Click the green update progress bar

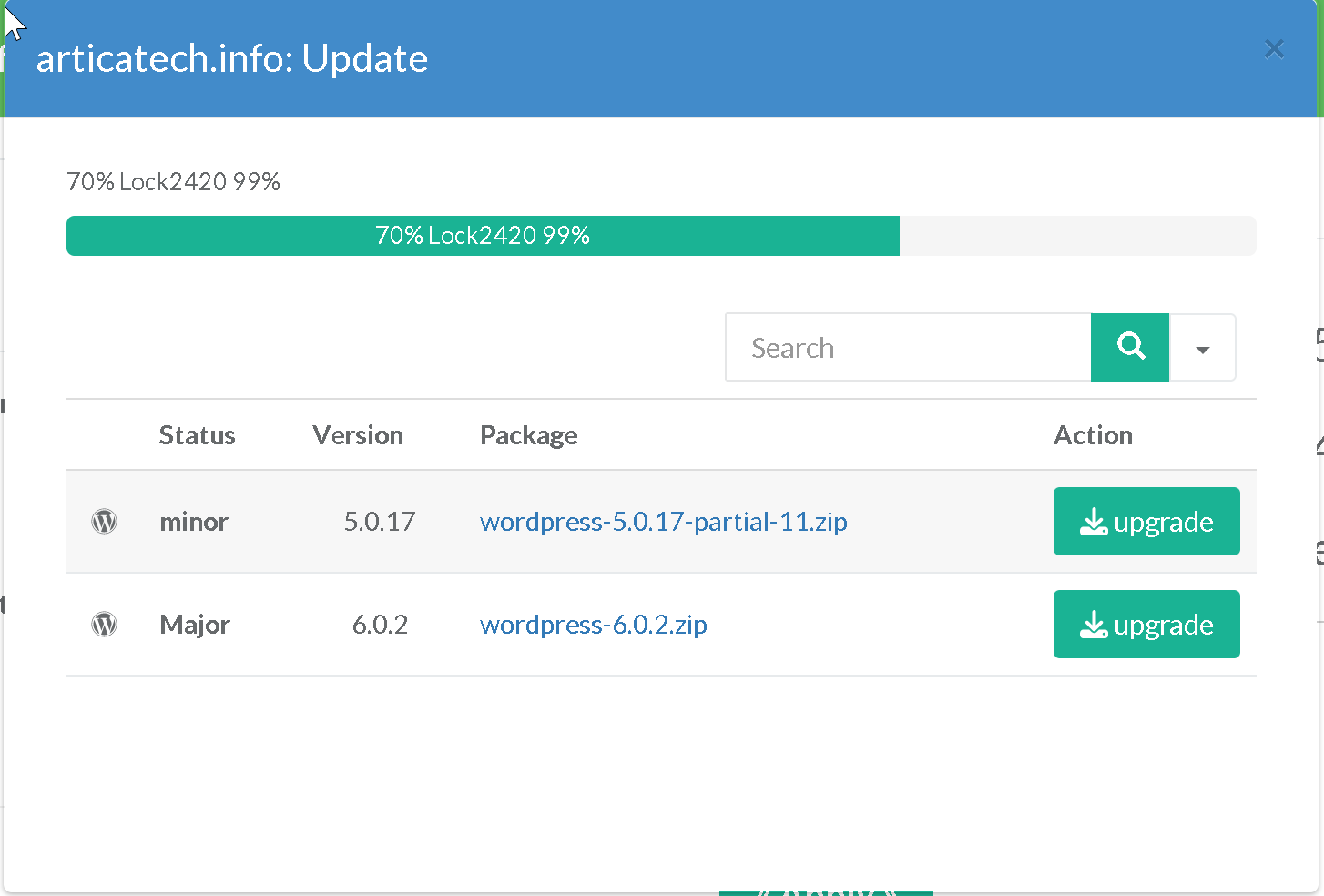coord(483,236)
